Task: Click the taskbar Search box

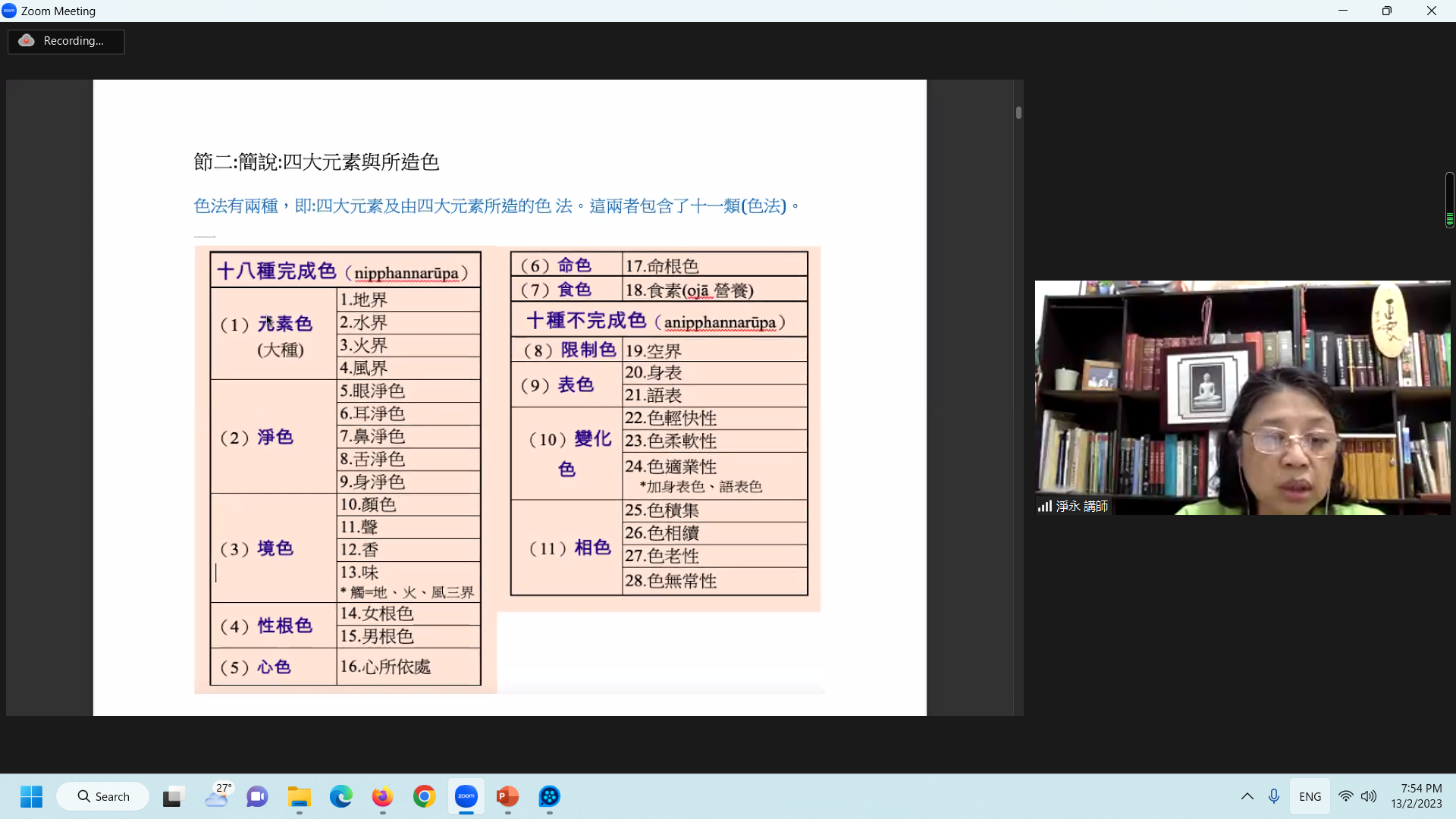Action: [x=103, y=796]
